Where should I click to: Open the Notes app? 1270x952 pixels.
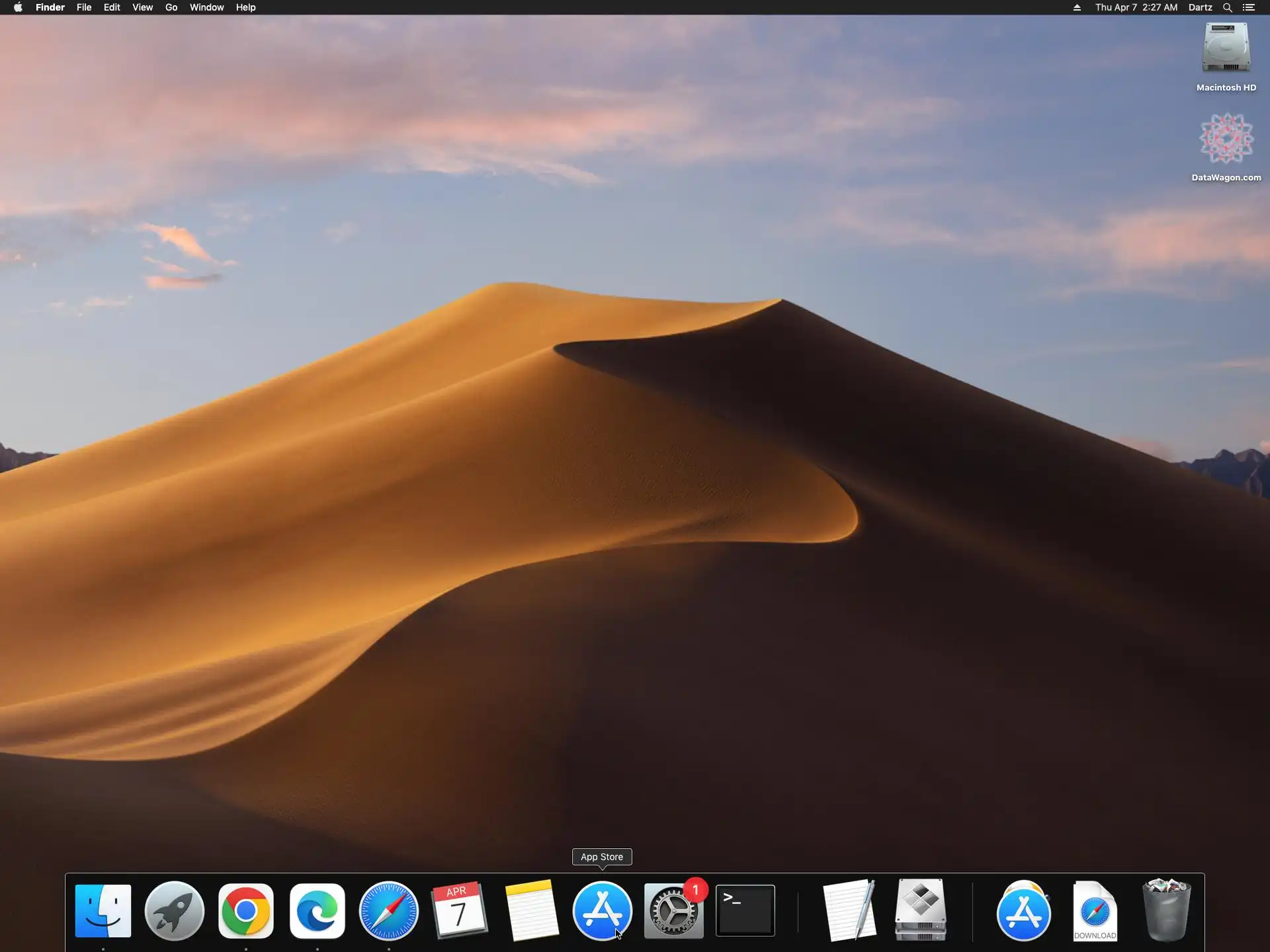point(531,911)
